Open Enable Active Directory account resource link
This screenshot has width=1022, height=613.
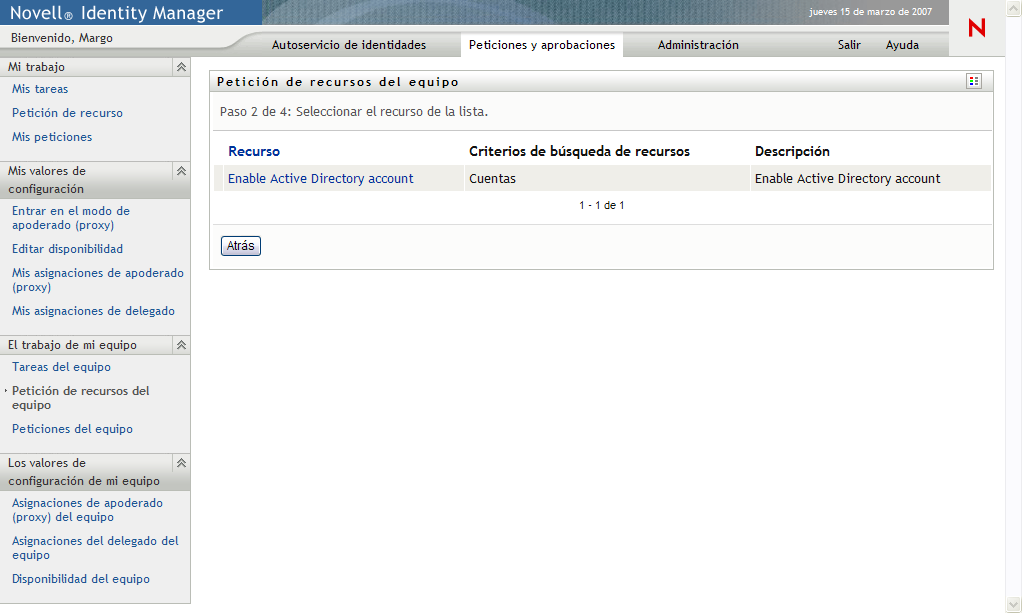coord(320,179)
